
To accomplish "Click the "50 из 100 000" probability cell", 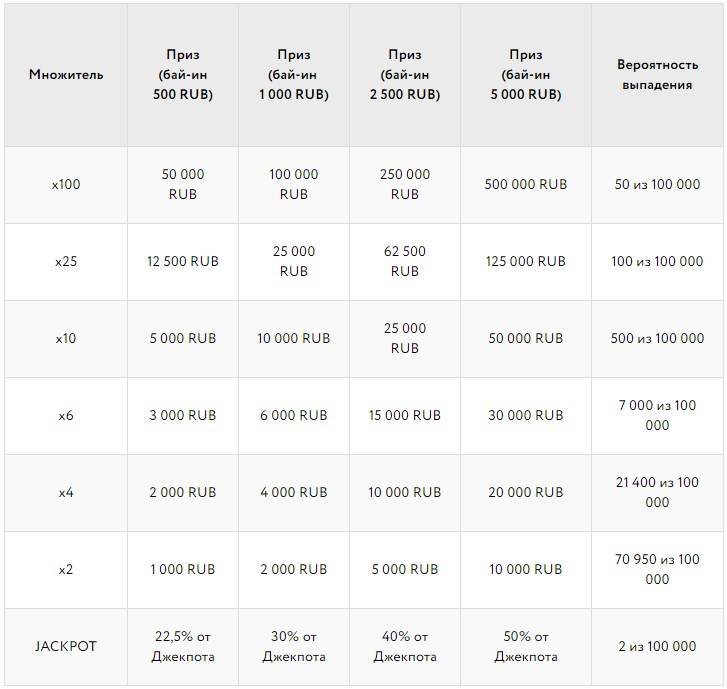I will point(656,185).
